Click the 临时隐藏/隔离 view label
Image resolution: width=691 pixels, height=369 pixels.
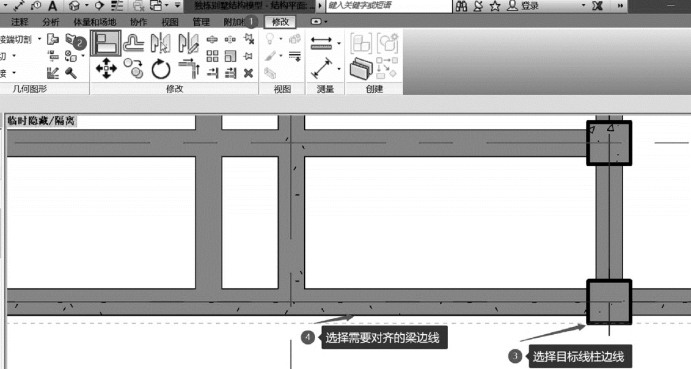click(41, 121)
